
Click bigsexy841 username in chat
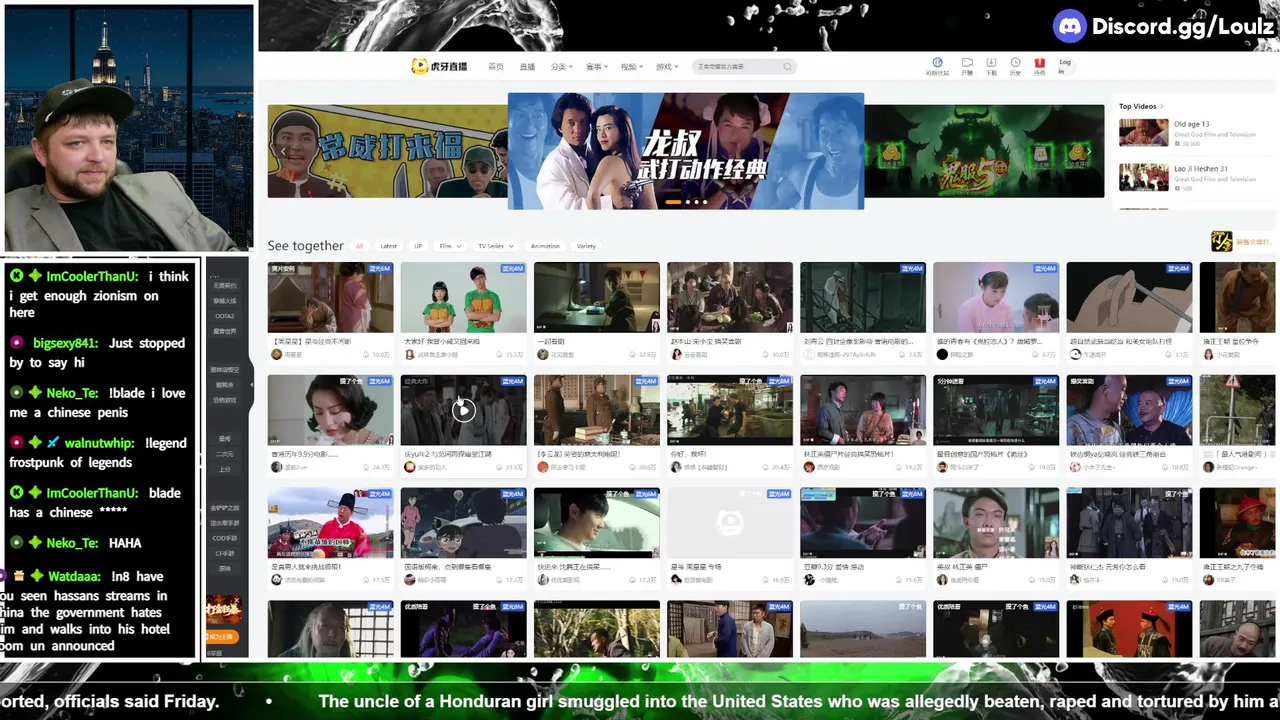click(x=66, y=343)
